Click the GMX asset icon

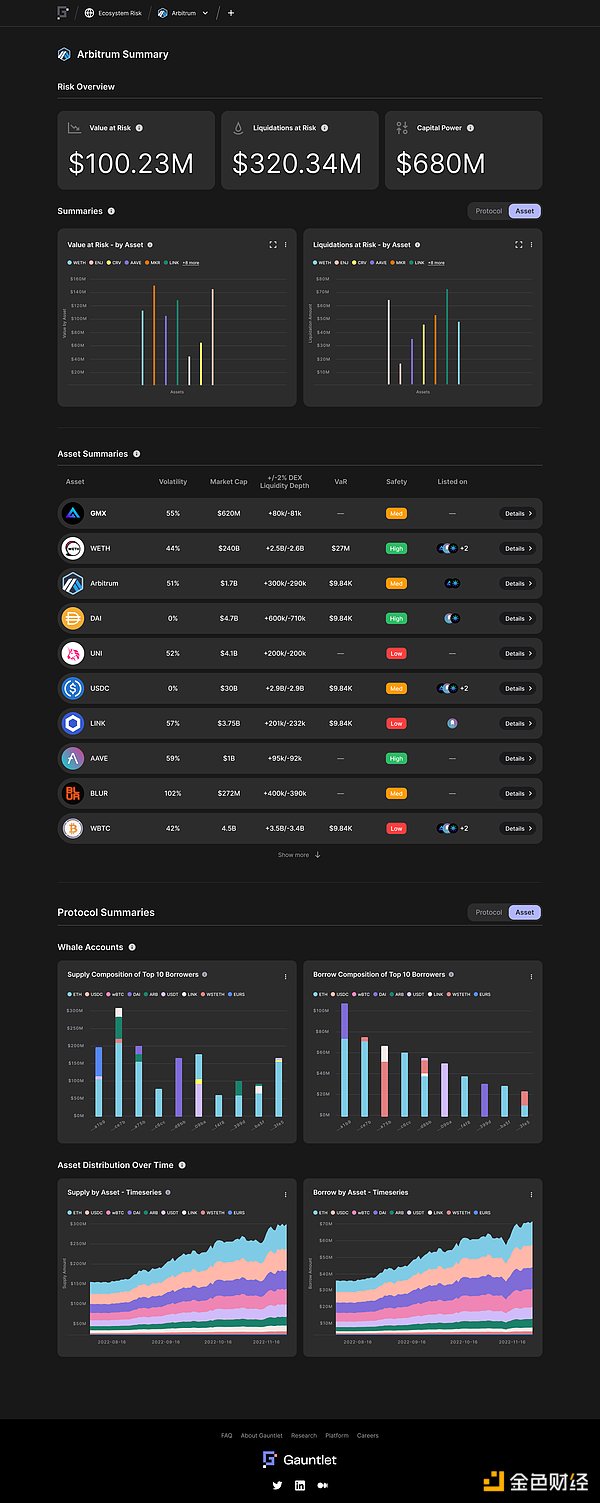(x=75, y=513)
